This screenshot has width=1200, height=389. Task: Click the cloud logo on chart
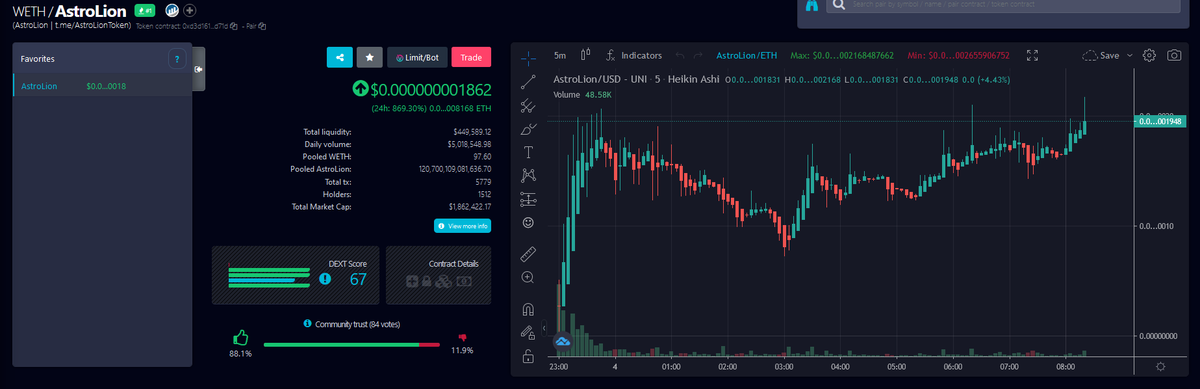(562, 343)
